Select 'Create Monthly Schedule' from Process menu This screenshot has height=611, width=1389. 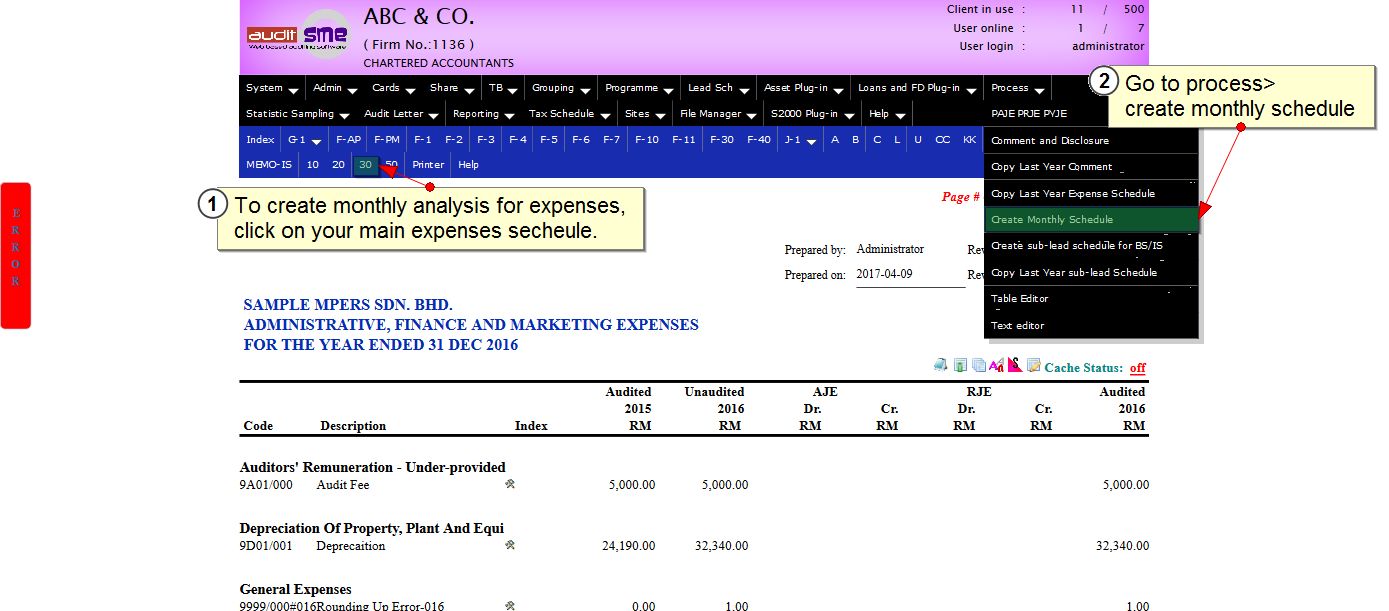[1052, 220]
